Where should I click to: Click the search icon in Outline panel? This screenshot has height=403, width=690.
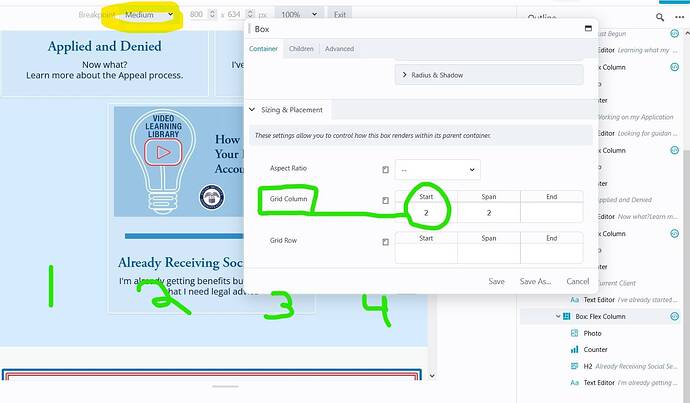(661, 17)
